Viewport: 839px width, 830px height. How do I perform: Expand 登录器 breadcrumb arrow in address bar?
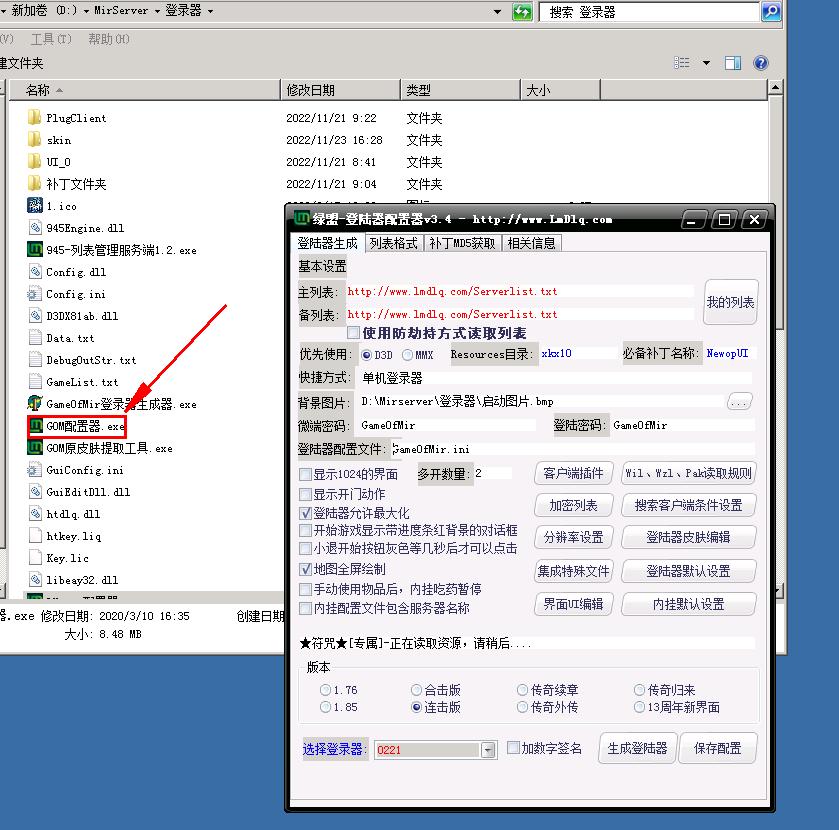point(210,11)
